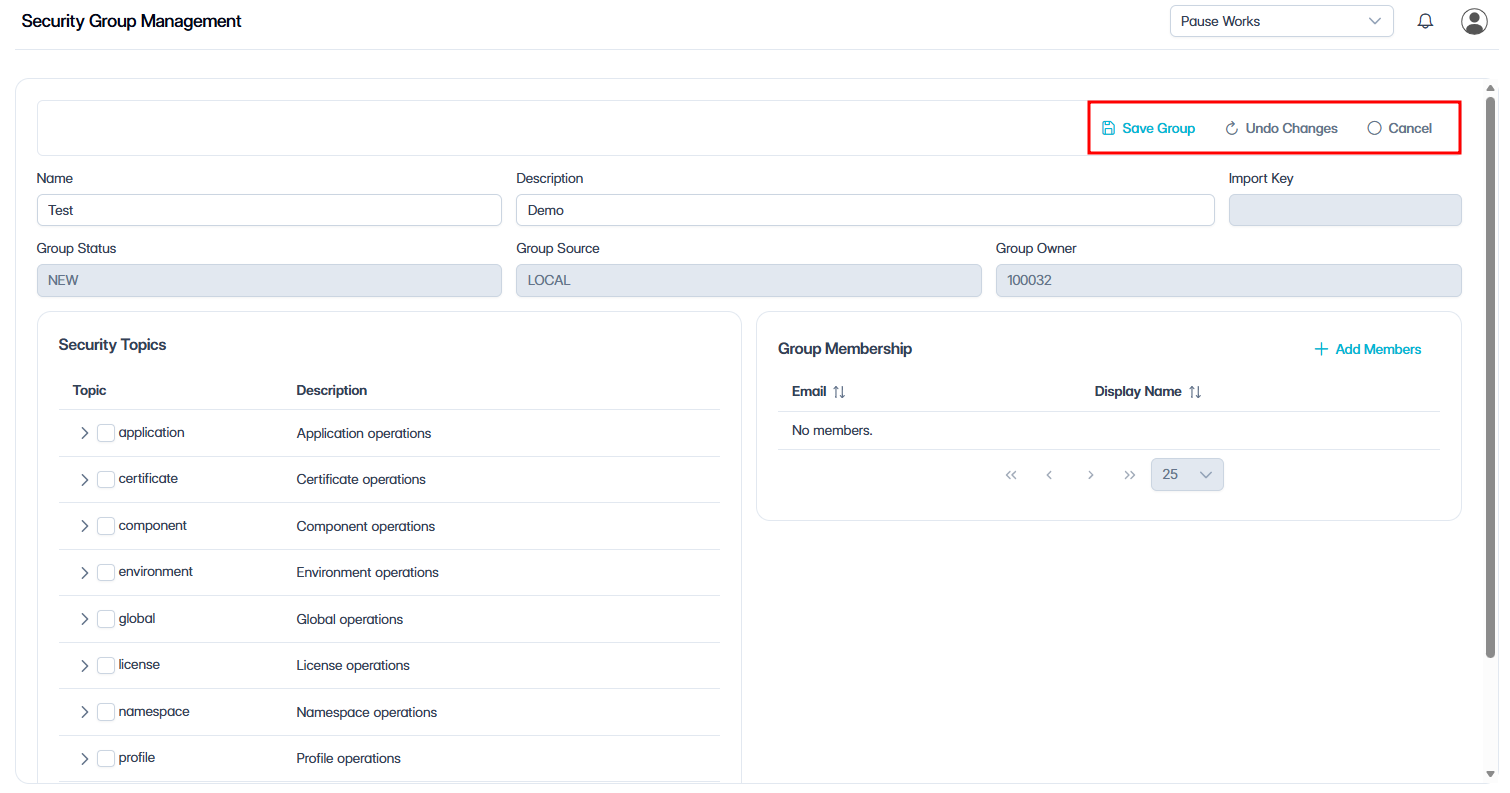Viewport: 1510px width, 793px height.
Task: Go to previous page of members
Action: pos(1049,475)
